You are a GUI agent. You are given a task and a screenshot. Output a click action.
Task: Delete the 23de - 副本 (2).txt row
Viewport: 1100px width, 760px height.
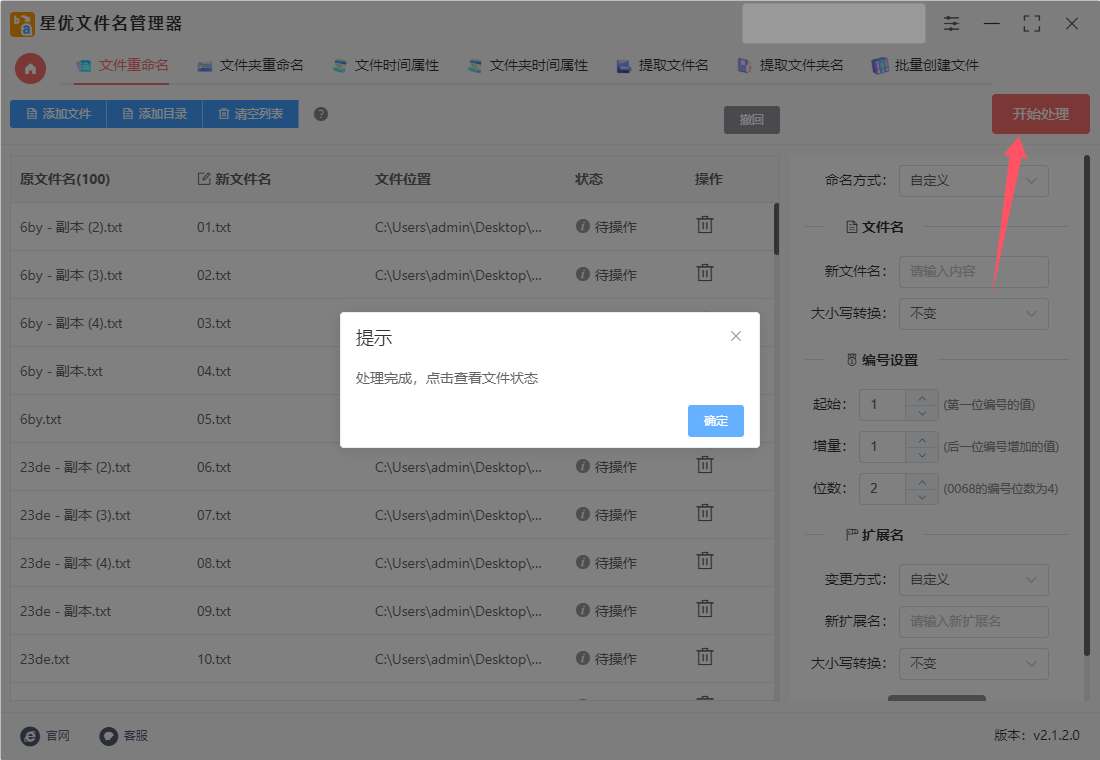coord(704,465)
